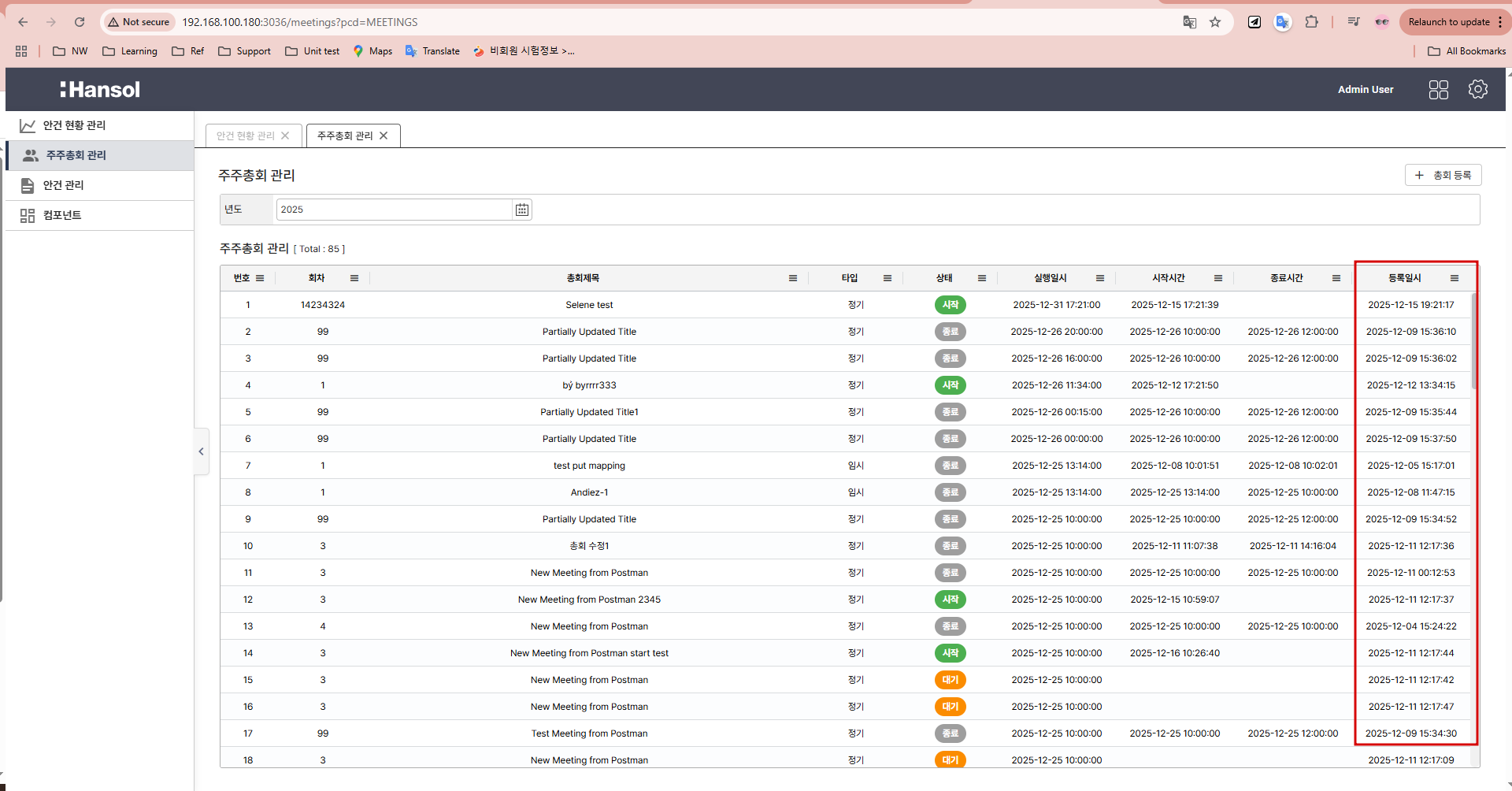Click the Hansol logo
Screen dimensions: 1512x791
(100, 90)
